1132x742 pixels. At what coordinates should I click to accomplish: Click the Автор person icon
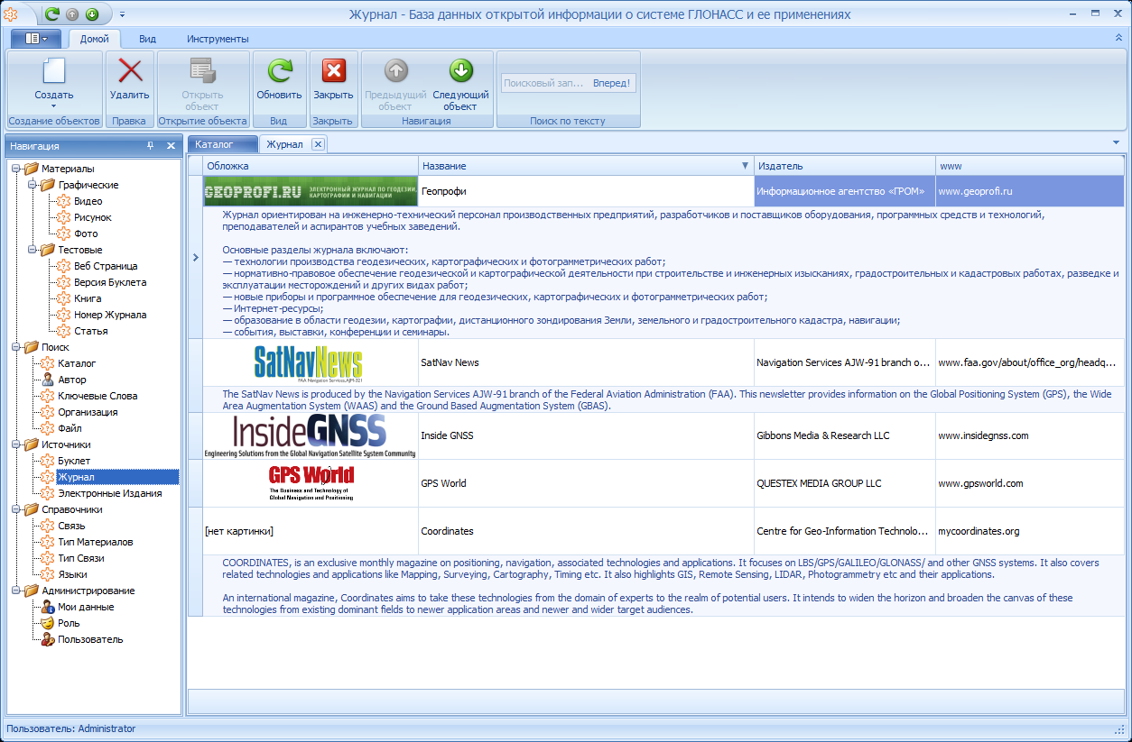pos(48,379)
